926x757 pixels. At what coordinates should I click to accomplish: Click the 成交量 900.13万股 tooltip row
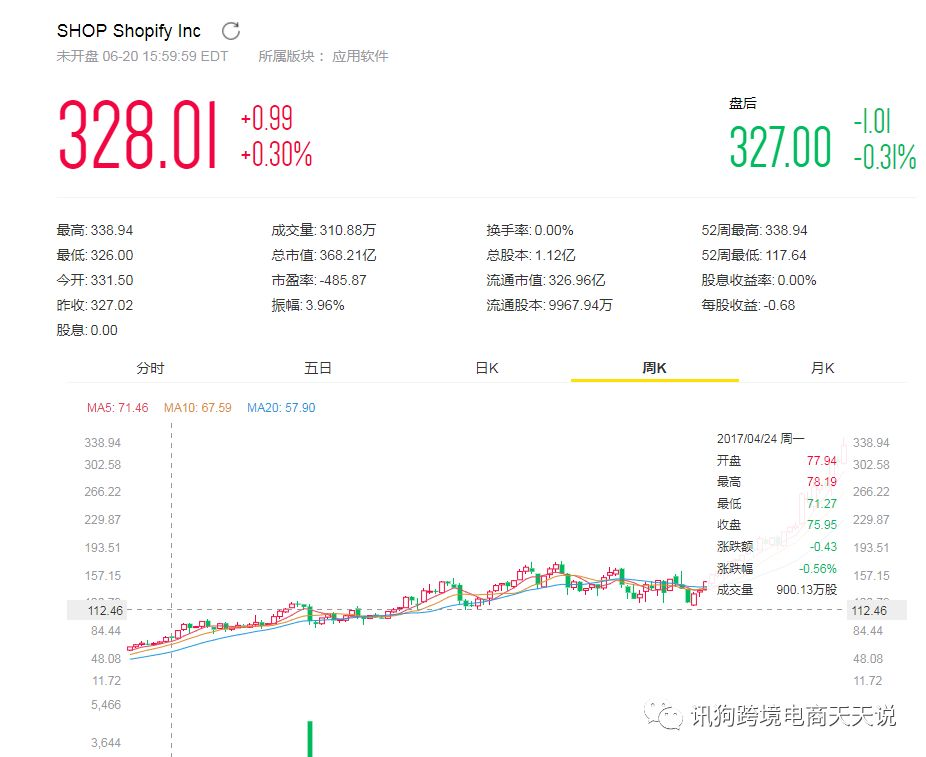(x=777, y=589)
